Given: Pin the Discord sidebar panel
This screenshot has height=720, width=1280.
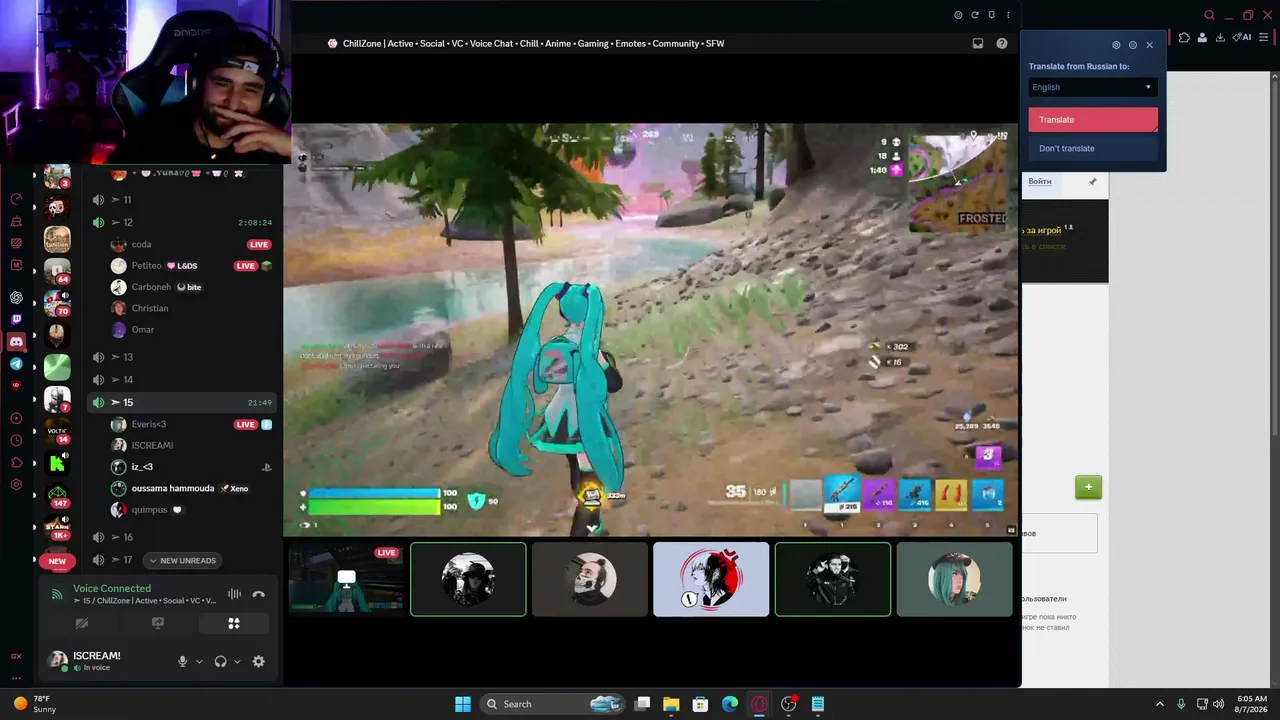Looking at the screenshot, I should click(x=991, y=15).
